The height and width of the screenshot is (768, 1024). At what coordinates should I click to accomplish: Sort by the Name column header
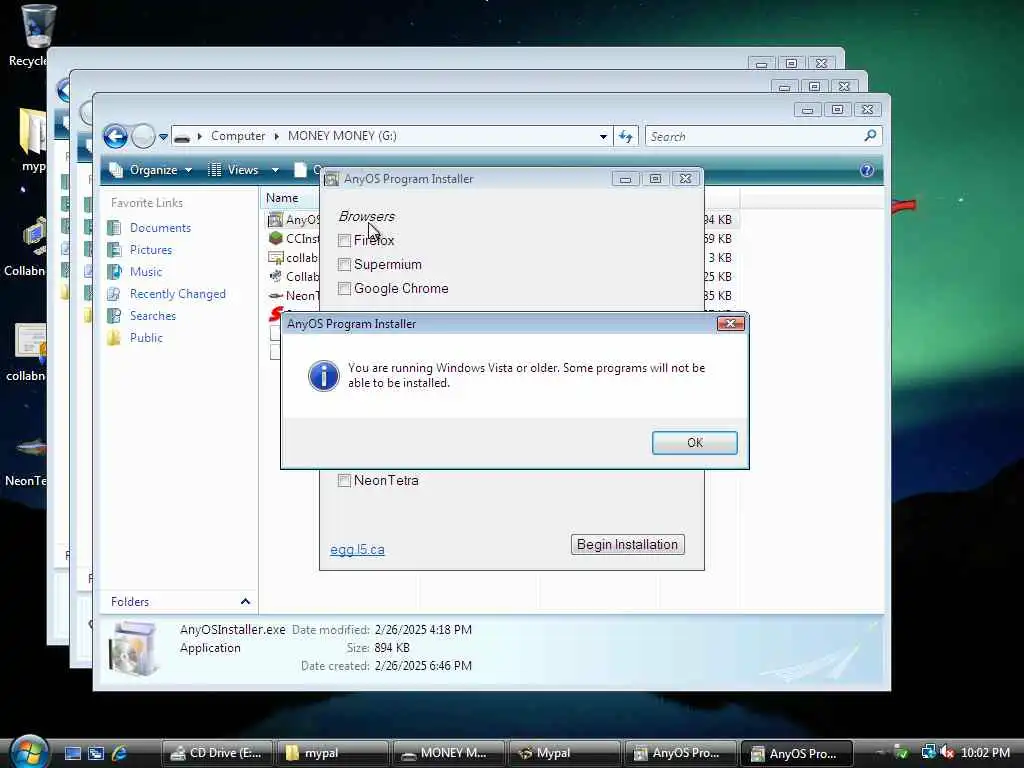(282, 198)
